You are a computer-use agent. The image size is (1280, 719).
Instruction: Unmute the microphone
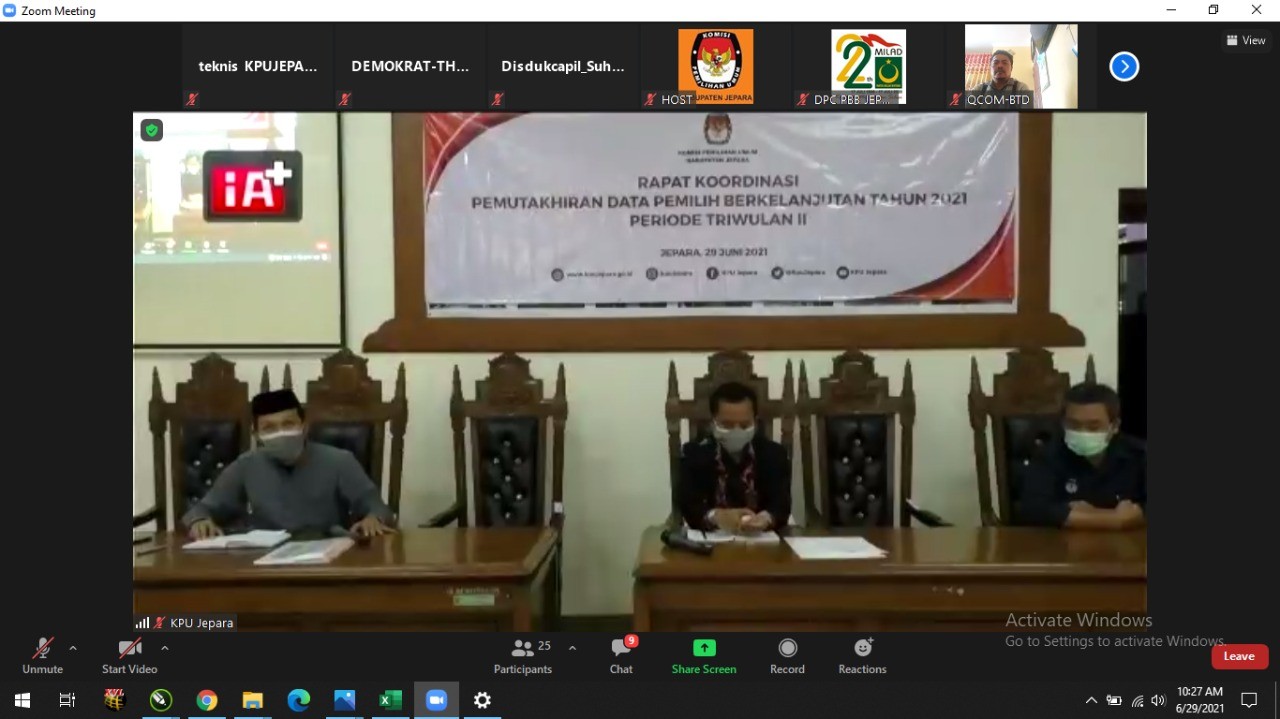[42, 656]
